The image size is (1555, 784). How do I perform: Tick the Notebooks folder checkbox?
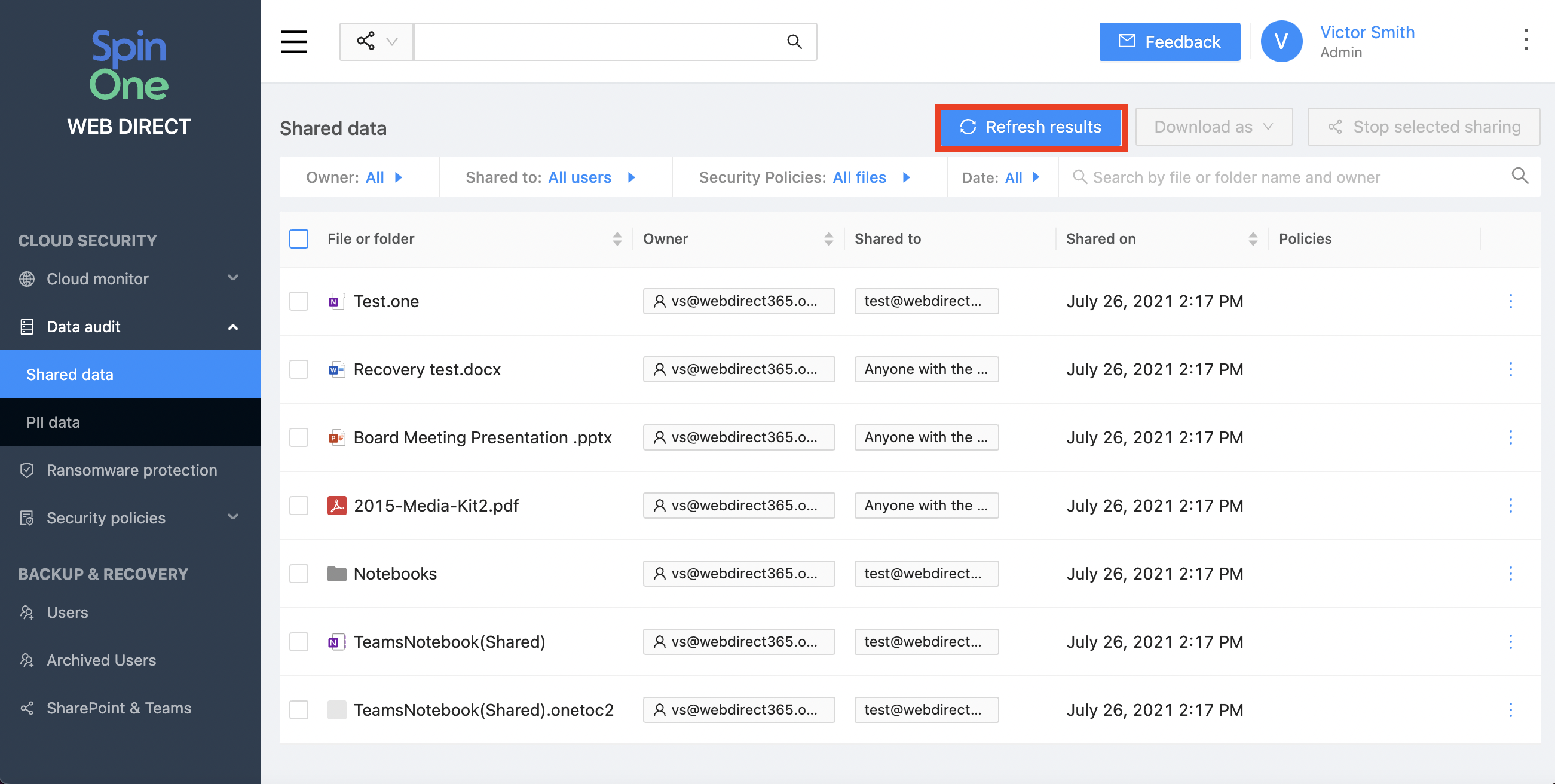(x=299, y=574)
